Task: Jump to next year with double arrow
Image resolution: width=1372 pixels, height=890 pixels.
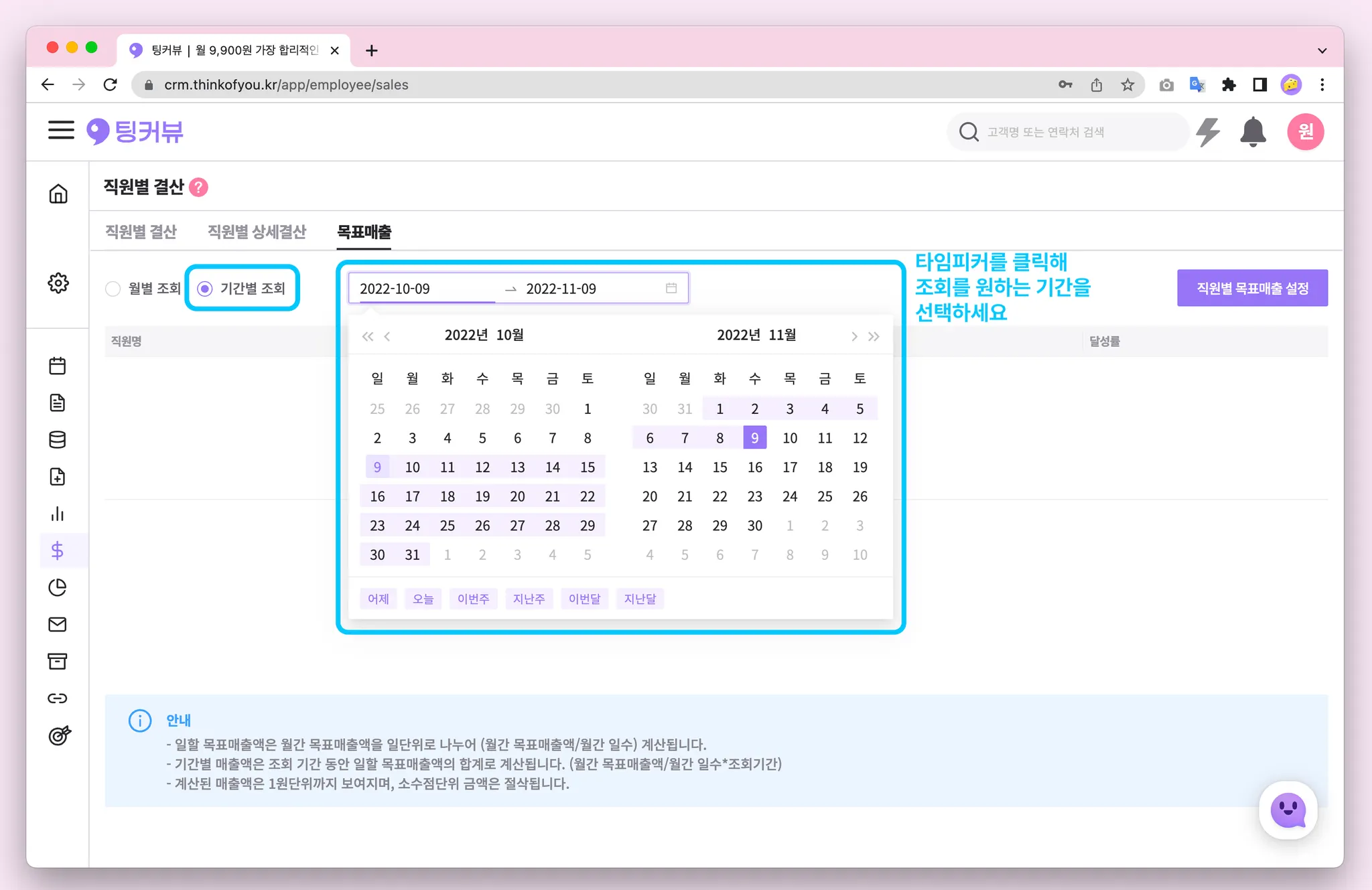Action: [x=874, y=336]
